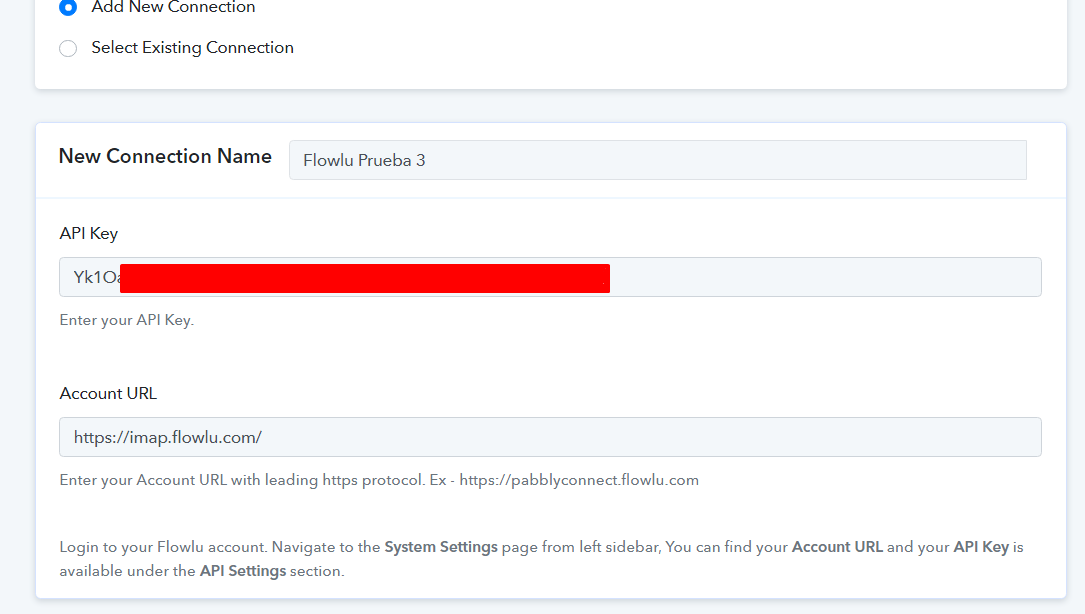Click the example pabblyconnect.flowlu.com URL
The width and height of the screenshot is (1085, 614).
pos(579,480)
